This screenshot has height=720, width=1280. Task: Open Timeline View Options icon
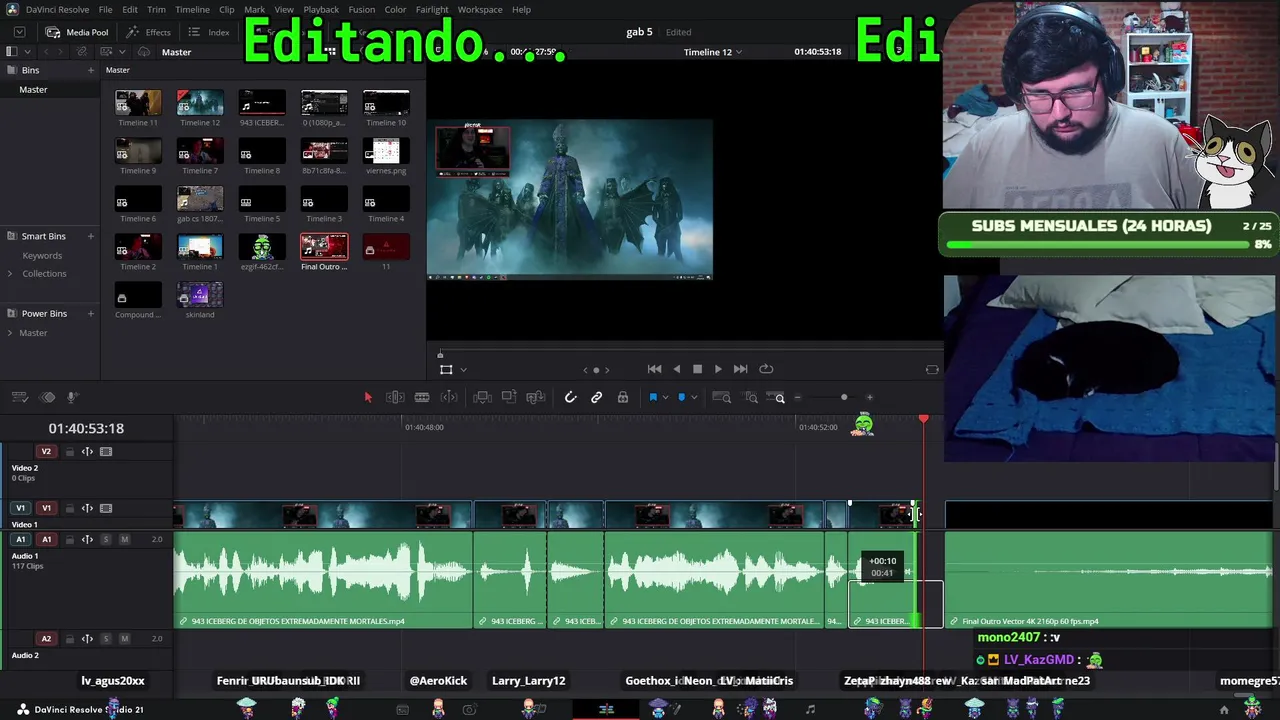(x=20, y=397)
